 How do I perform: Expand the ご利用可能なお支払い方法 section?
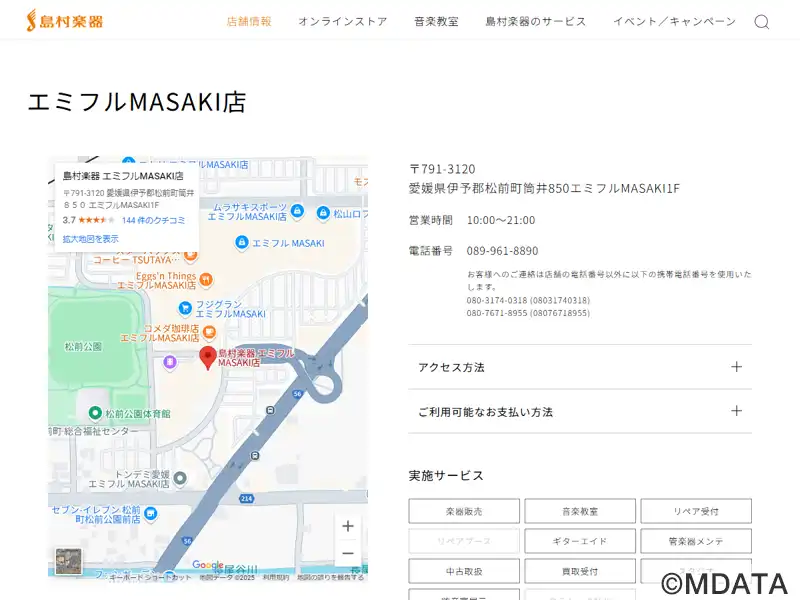pyautogui.click(x=580, y=412)
